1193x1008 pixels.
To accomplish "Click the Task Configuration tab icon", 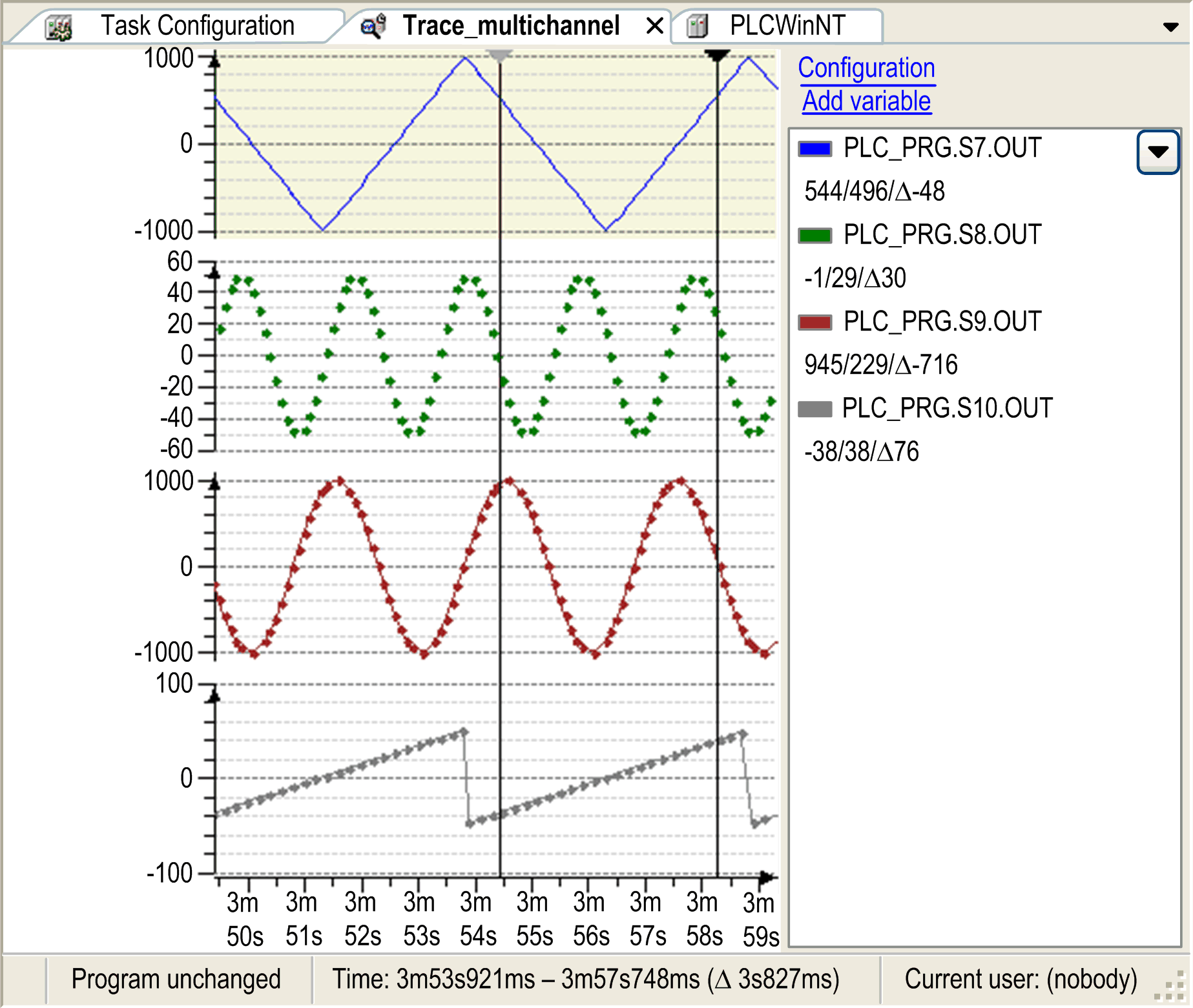I will pos(59,27).
